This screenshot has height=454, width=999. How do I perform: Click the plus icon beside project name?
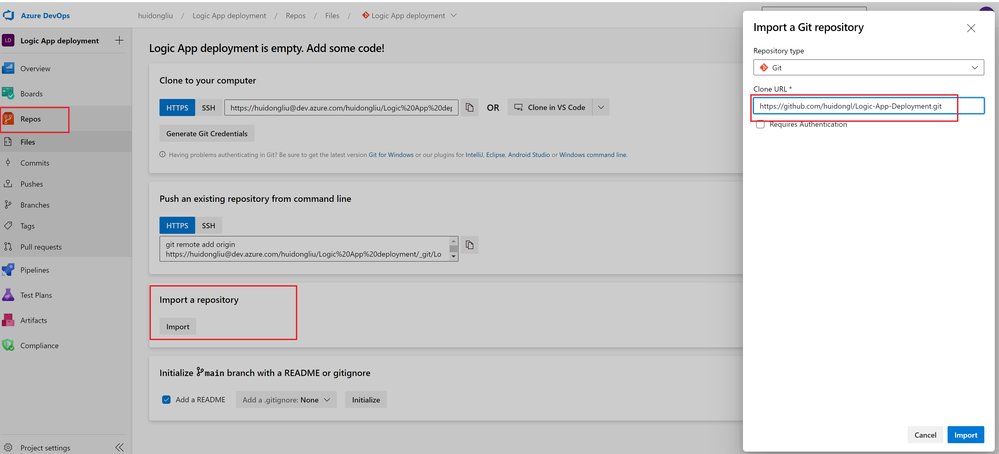[119, 41]
